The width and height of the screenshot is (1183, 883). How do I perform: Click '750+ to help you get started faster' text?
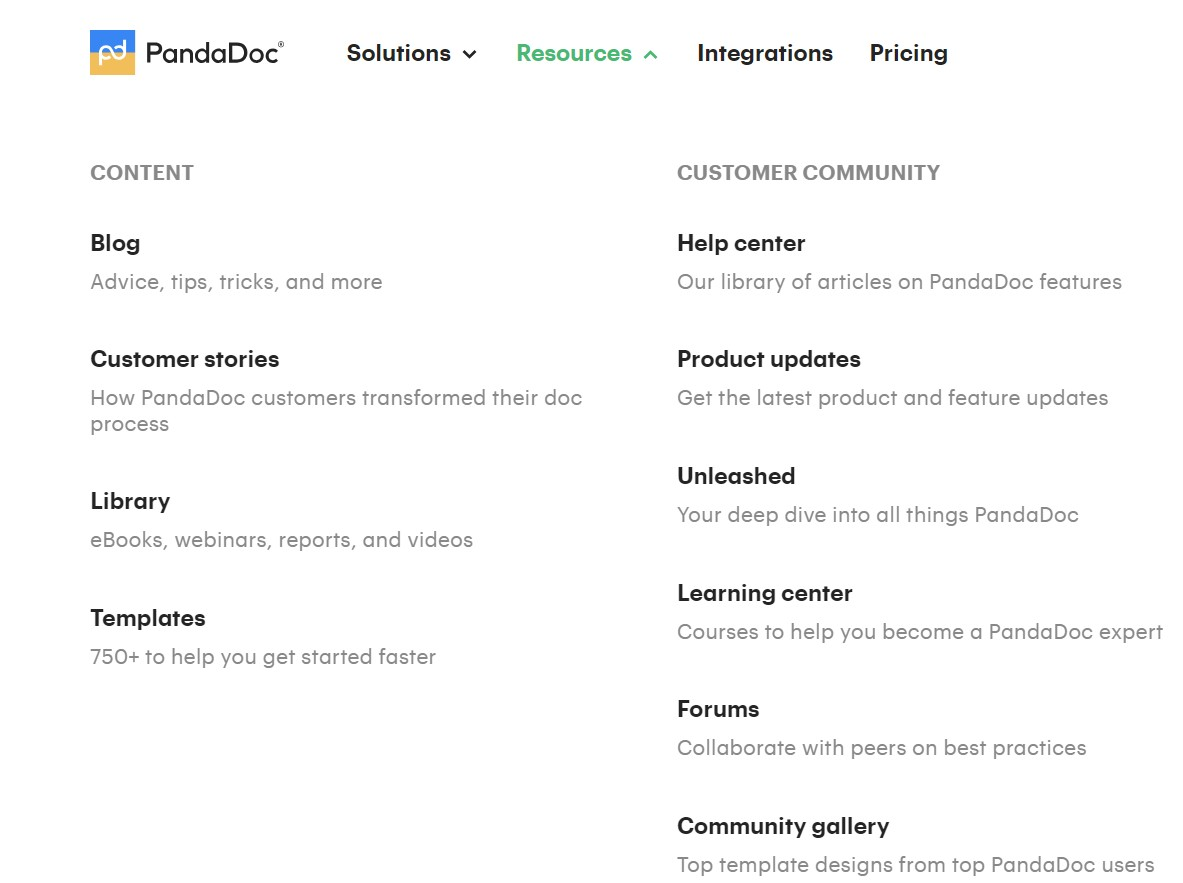263,657
